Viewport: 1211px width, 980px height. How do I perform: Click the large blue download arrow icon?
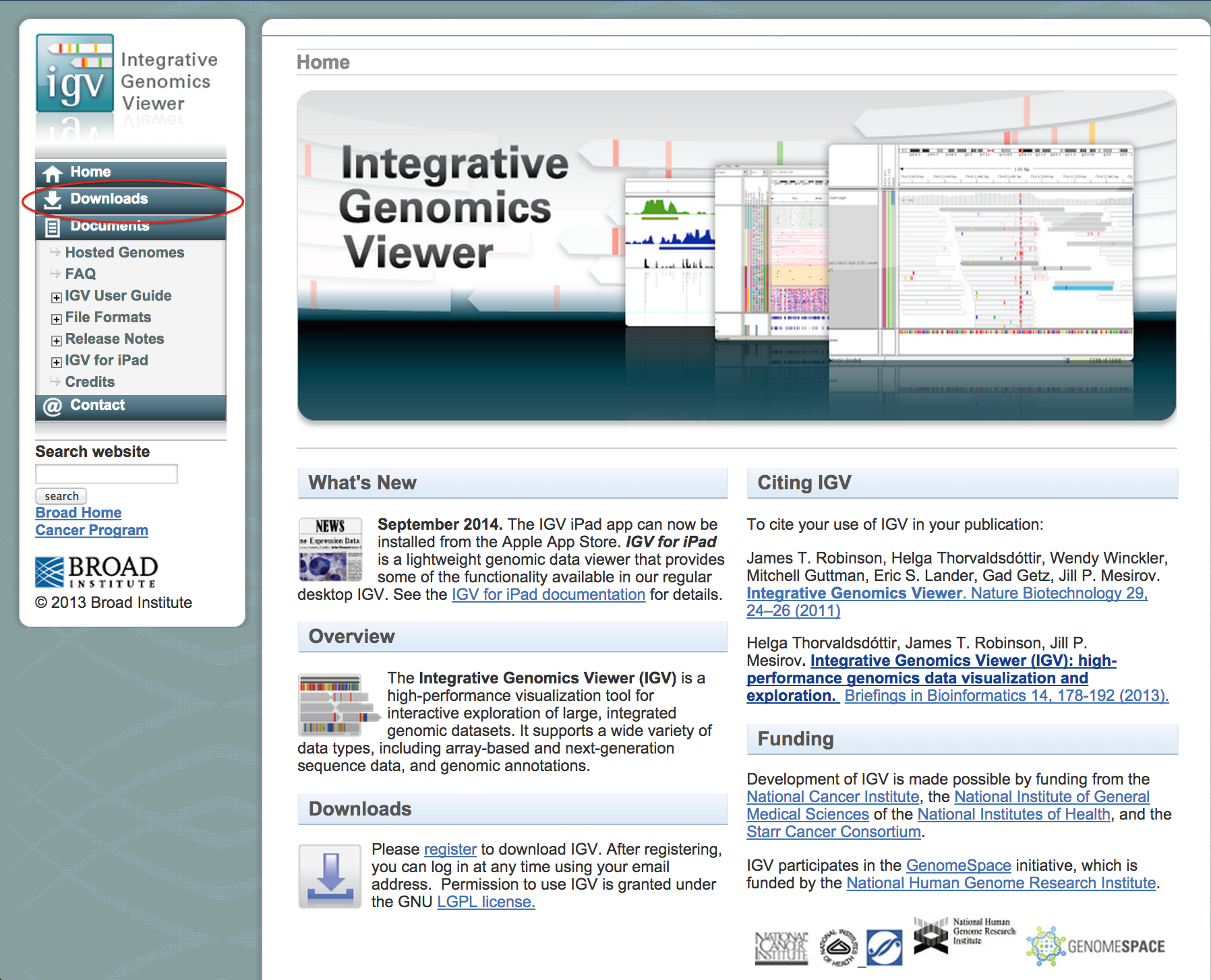coord(330,876)
